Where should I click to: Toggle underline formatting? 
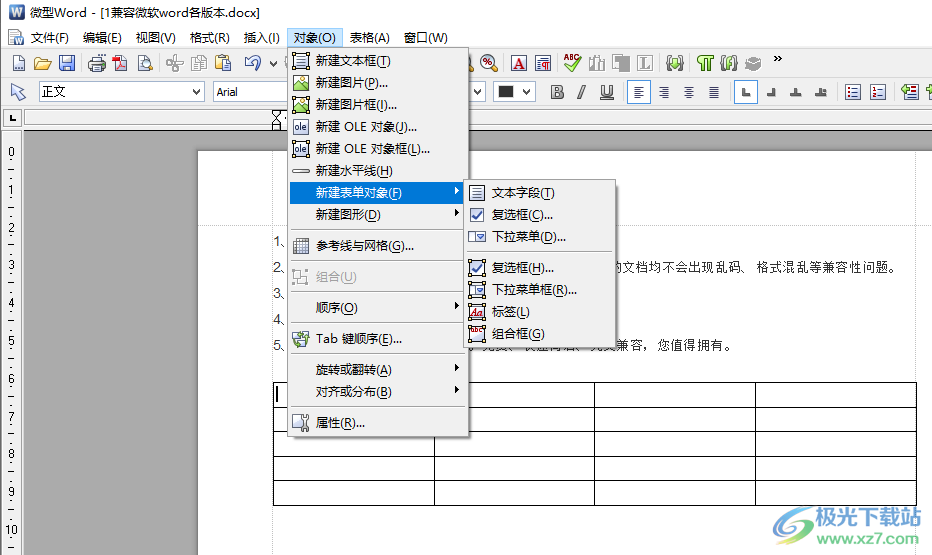[606, 92]
